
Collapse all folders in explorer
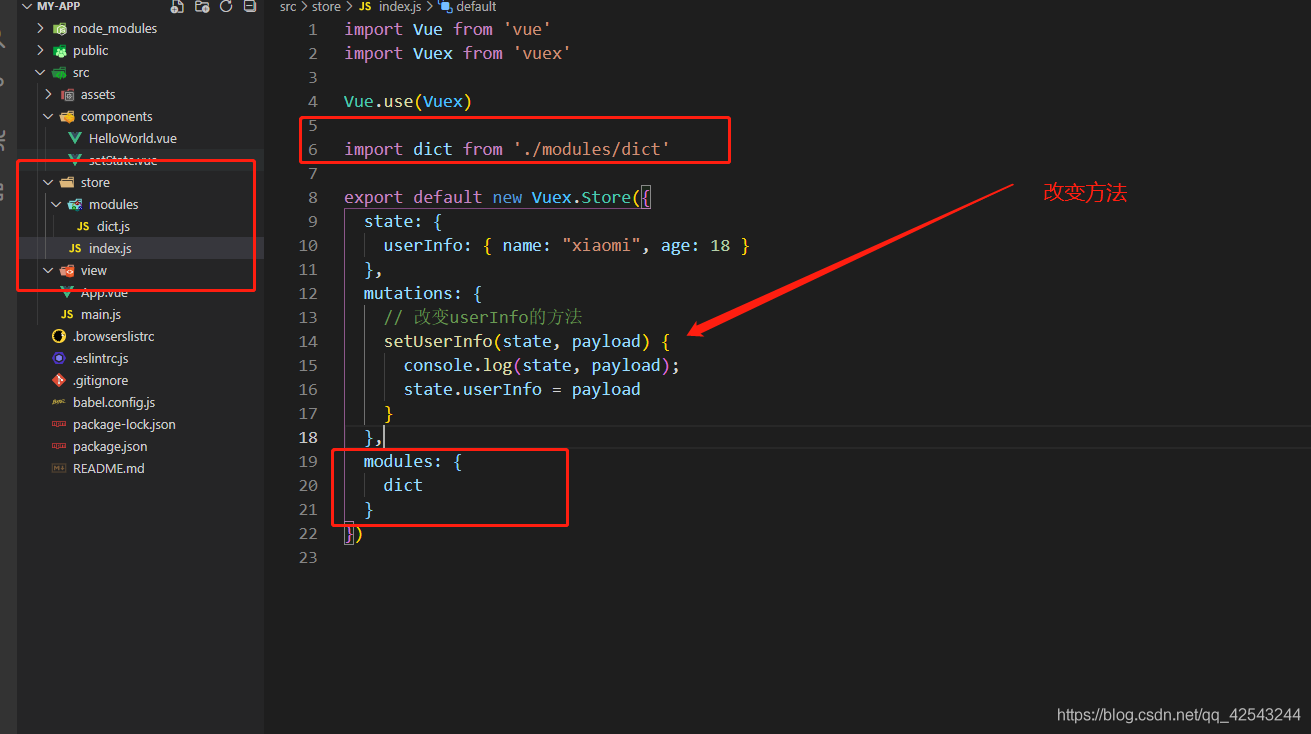(x=249, y=6)
